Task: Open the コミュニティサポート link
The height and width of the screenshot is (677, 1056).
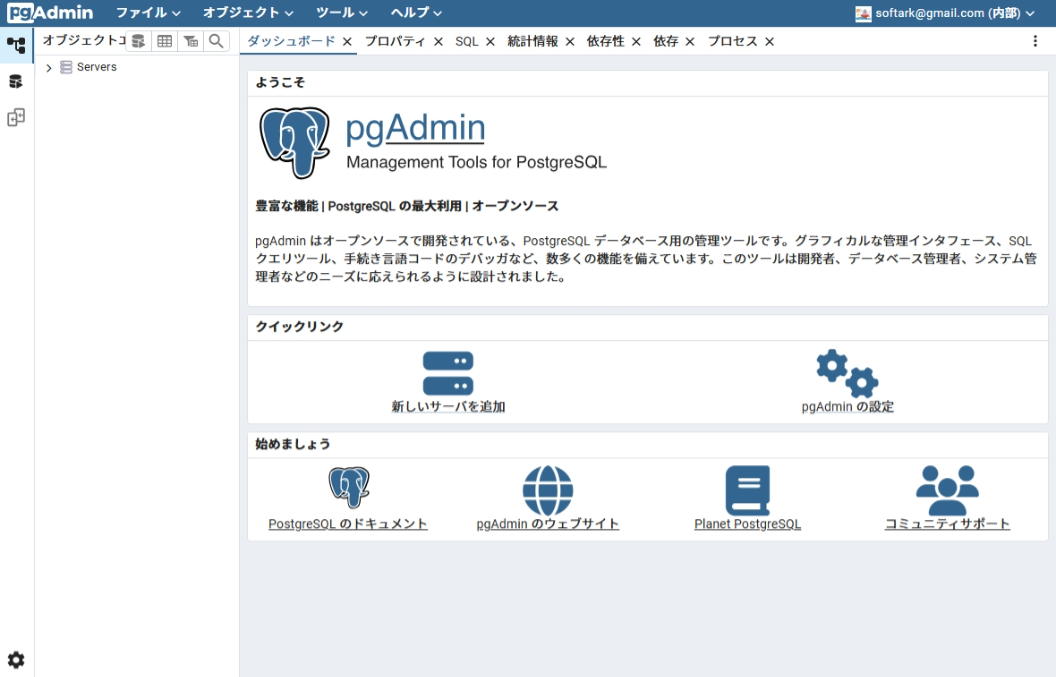Action: (947, 523)
